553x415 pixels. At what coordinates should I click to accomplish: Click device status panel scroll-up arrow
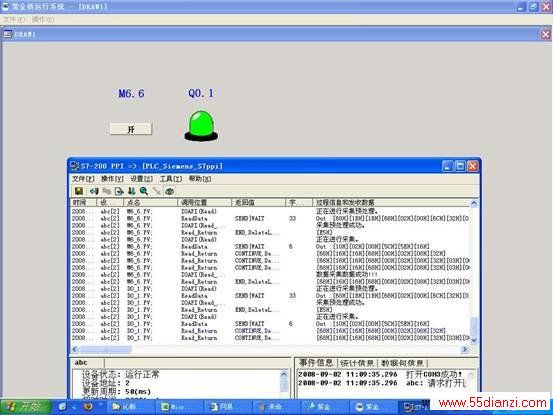pos(284,374)
